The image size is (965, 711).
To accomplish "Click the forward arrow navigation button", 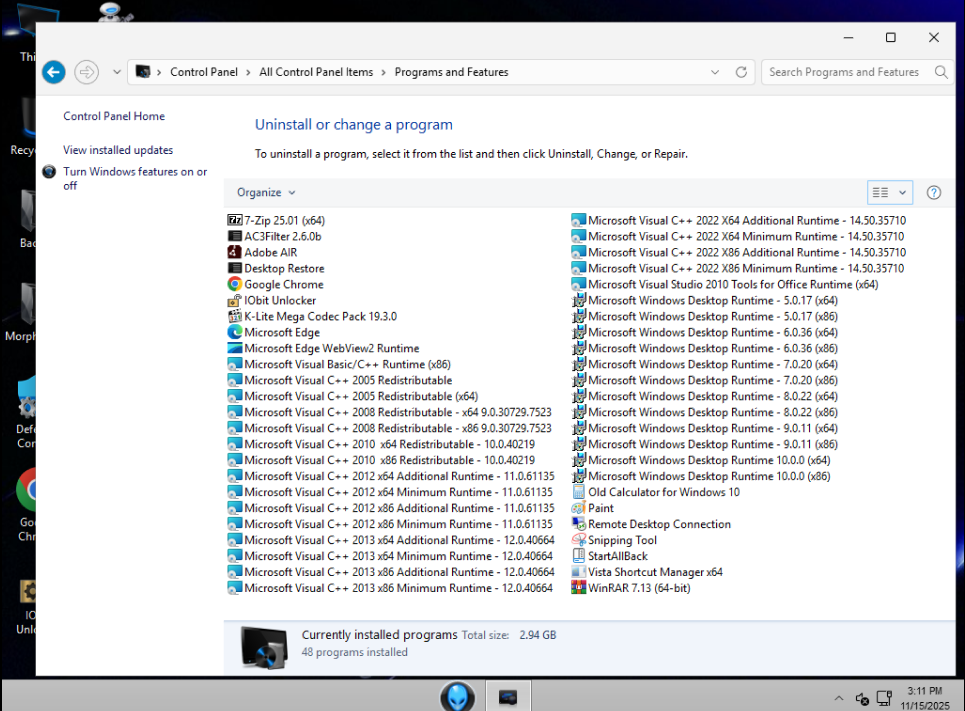I will (x=87, y=72).
